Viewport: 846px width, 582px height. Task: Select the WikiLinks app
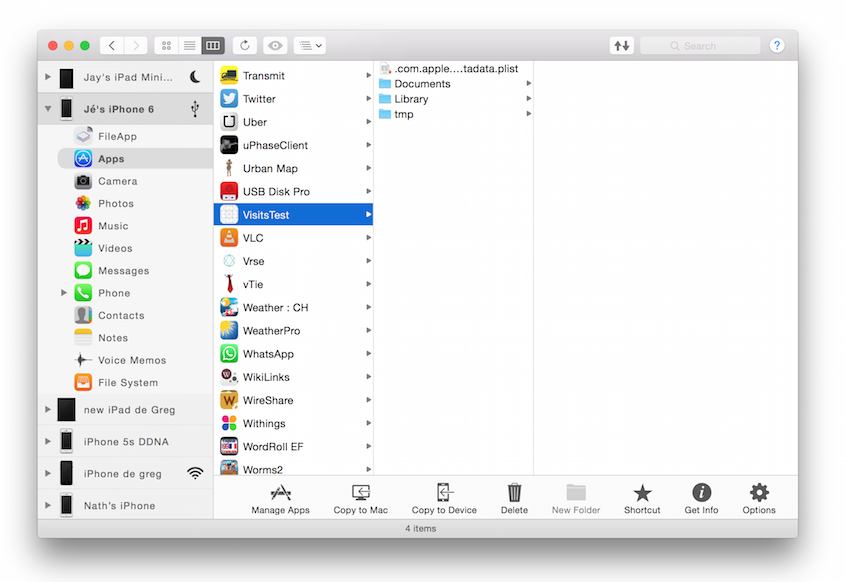pyautogui.click(x=294, y=377)
